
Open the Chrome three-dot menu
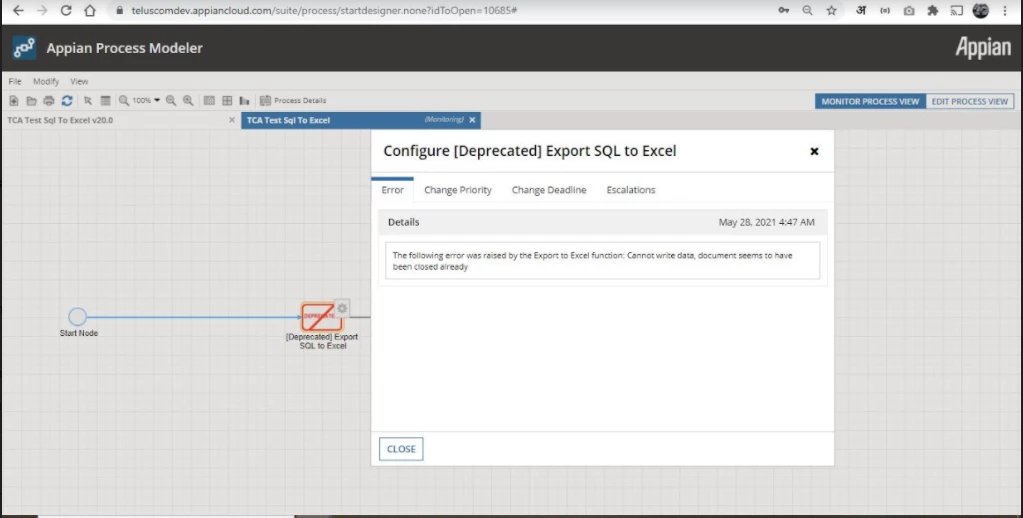pos(1005,10)
